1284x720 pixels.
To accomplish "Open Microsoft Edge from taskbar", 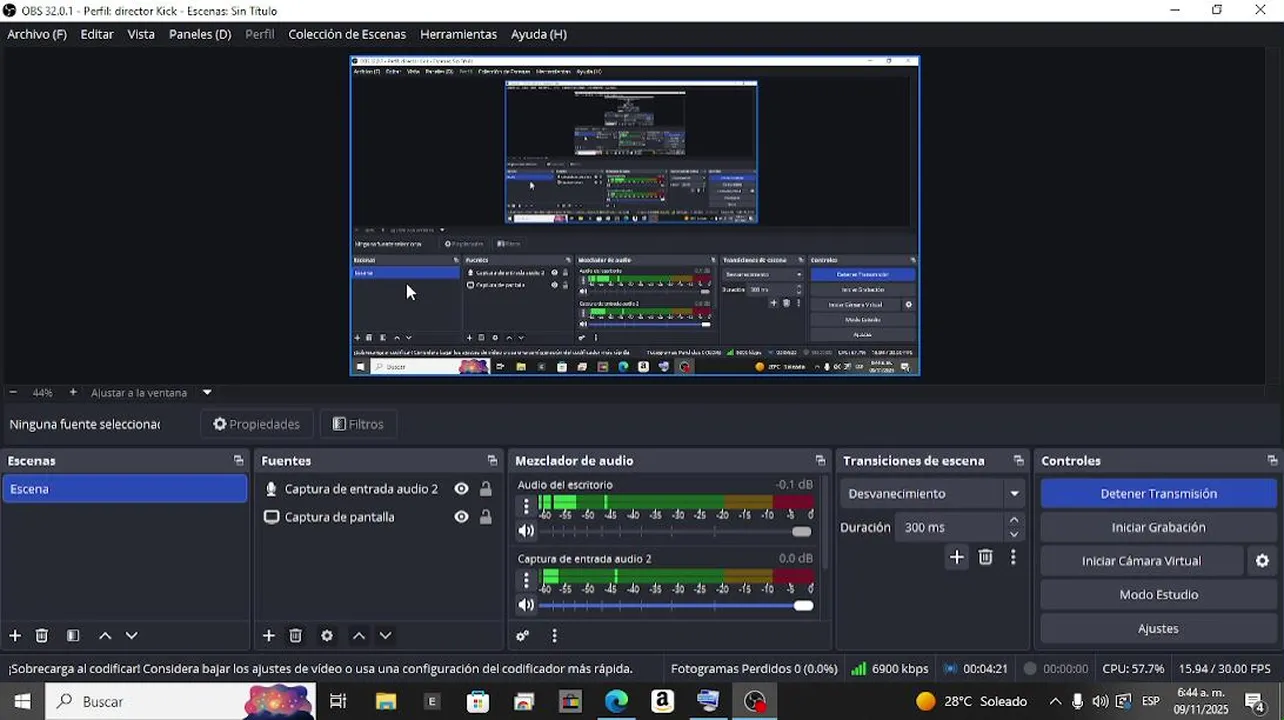I will [616, 701].
